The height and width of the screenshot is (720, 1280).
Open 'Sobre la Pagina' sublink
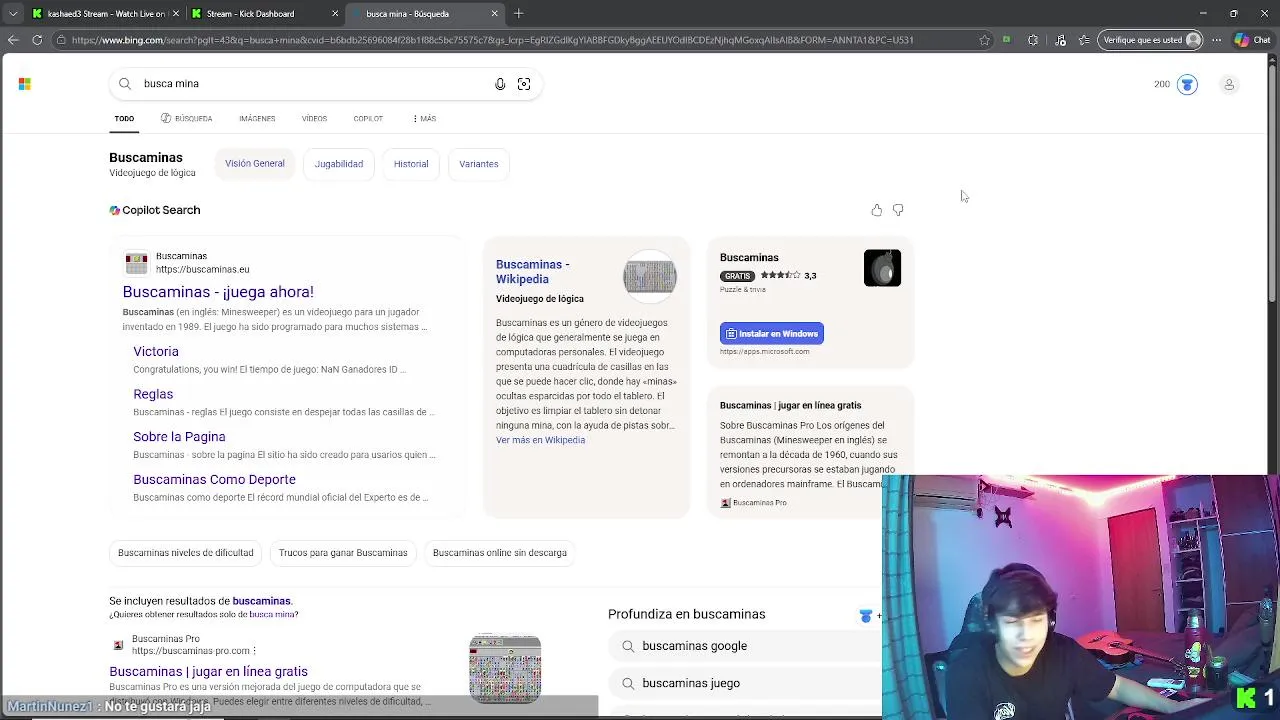[x=179, y=437]
